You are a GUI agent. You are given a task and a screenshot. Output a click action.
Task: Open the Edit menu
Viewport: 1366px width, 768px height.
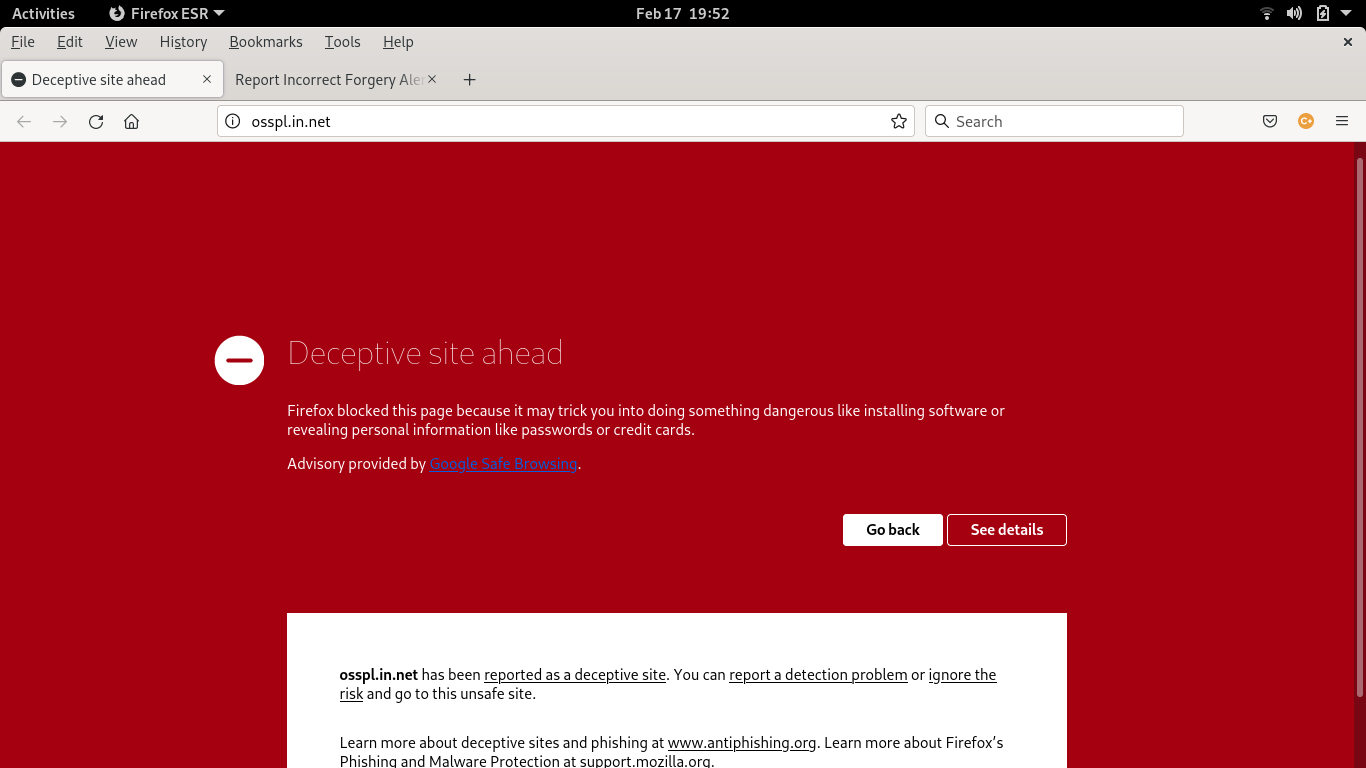(x=70, y=42)
